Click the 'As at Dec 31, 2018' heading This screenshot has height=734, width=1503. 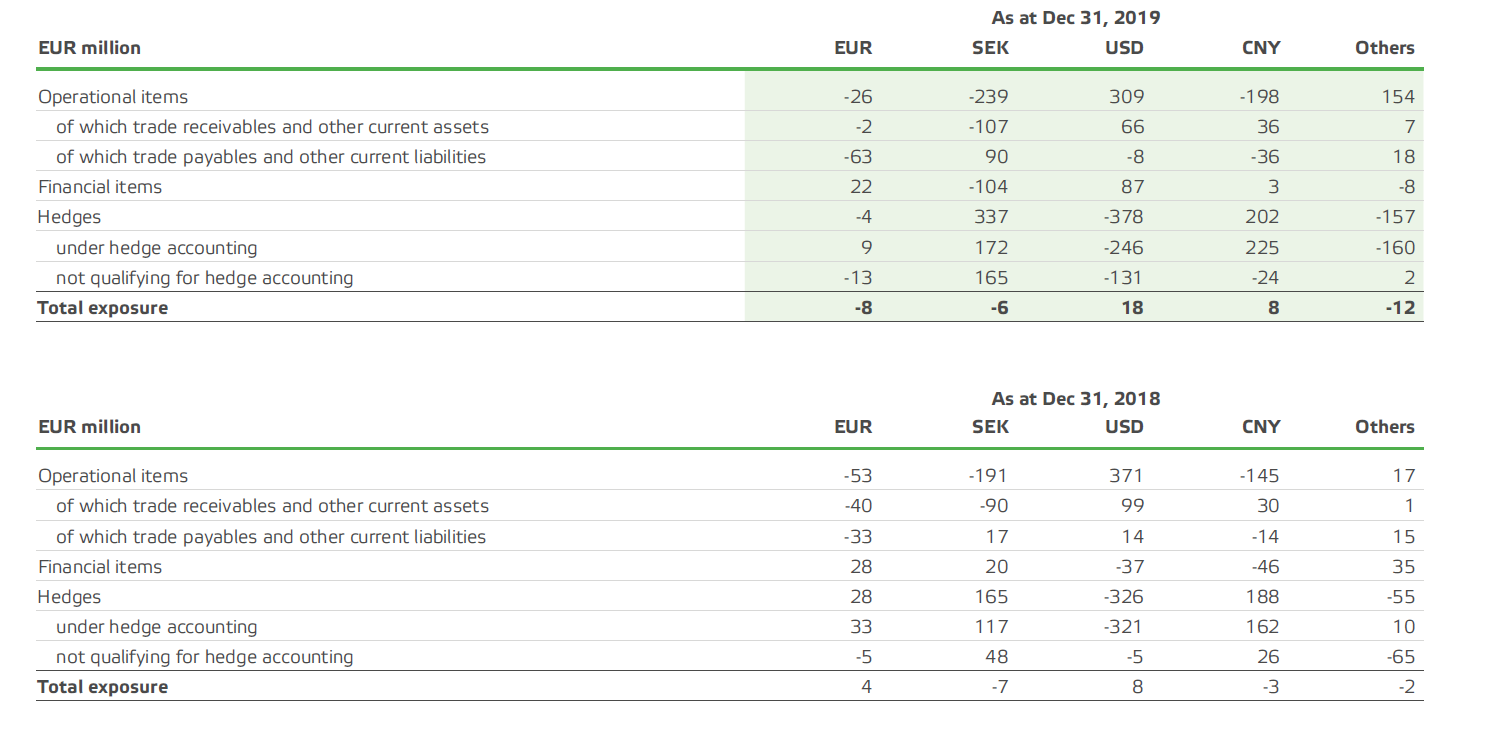tap(1076, 398)
